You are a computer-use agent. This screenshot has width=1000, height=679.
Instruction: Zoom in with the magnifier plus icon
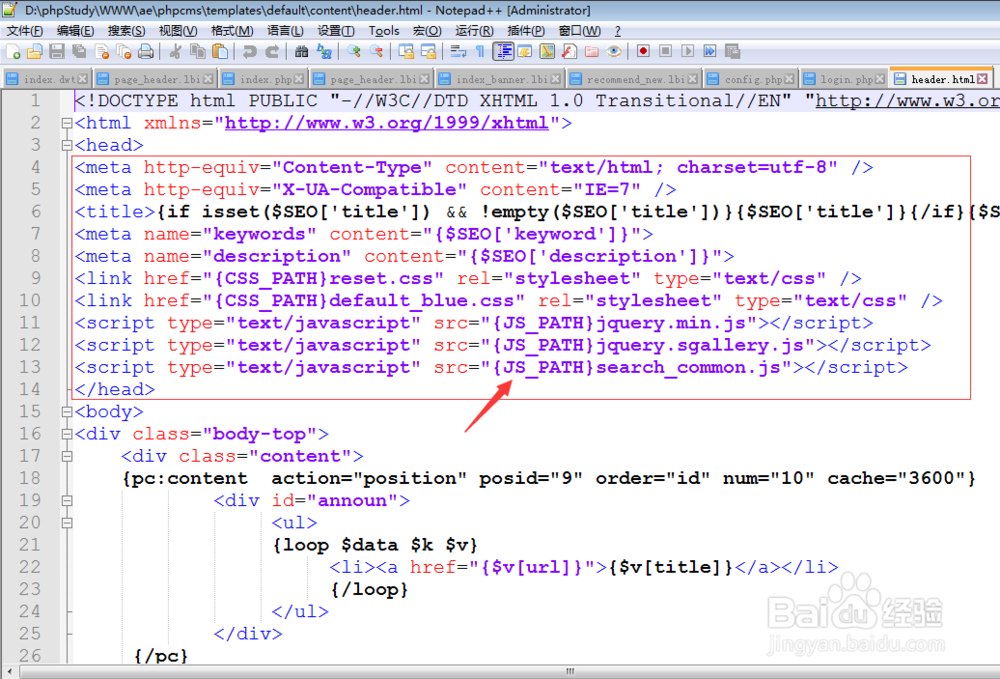coord(354,52)
